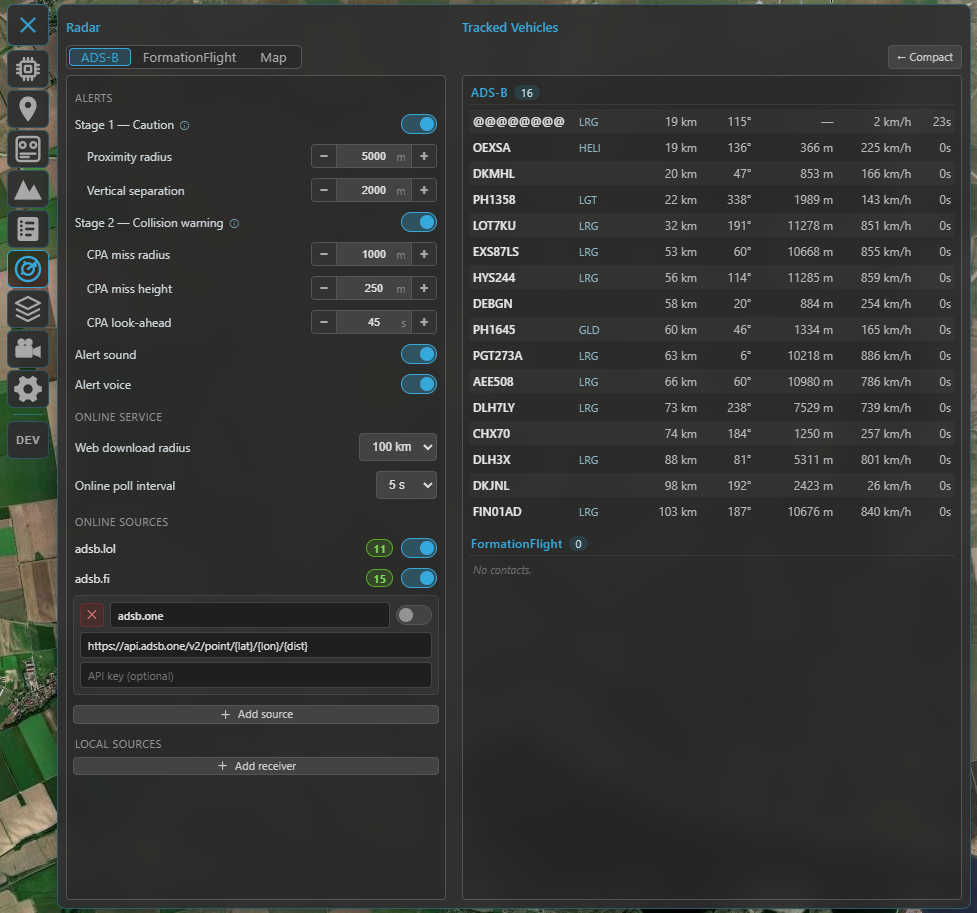Select the PGT273A vehicle row
This screenshot has height=913, width=977.
click(712, 356)
